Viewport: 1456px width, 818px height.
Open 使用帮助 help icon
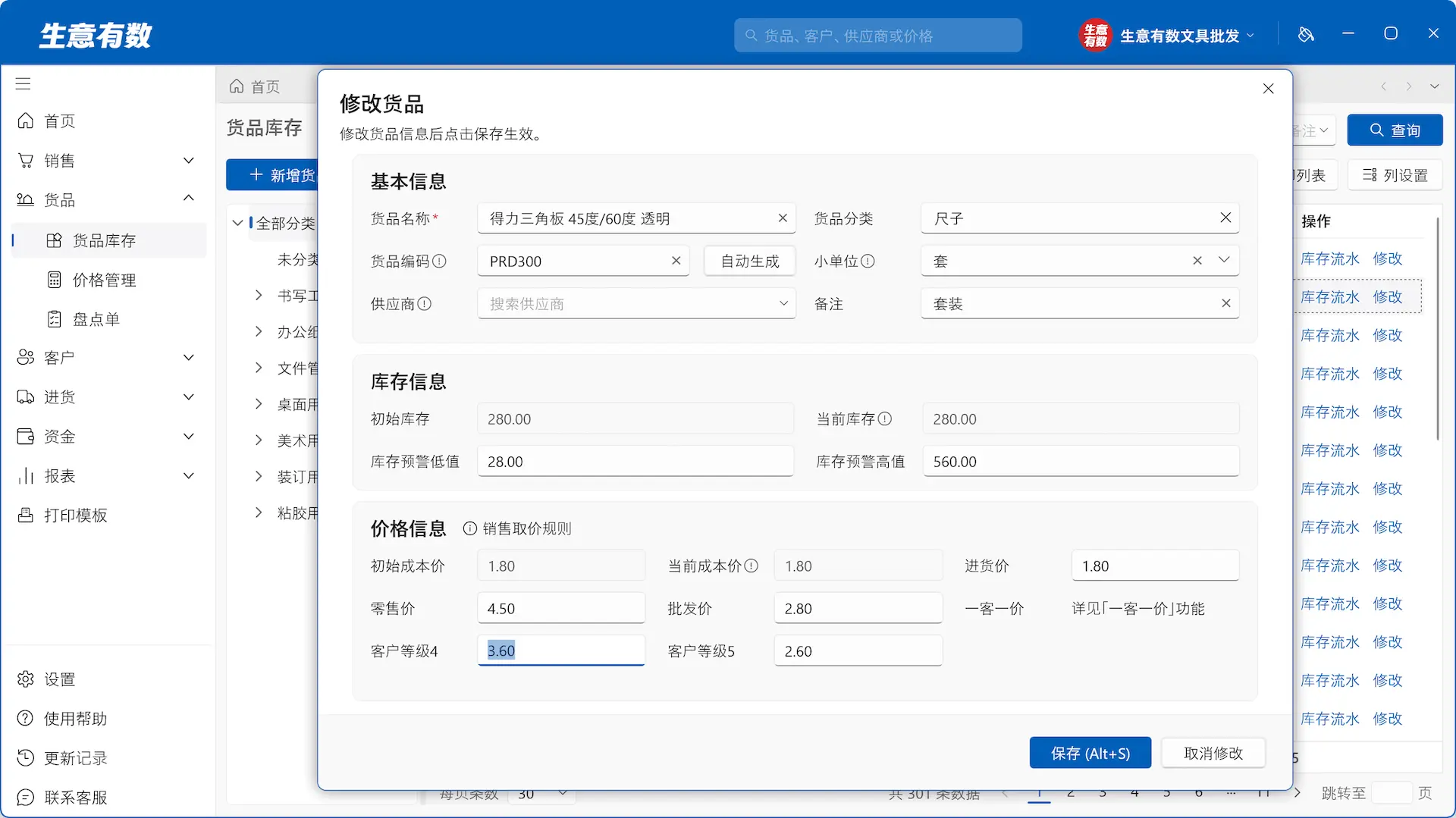25,719
